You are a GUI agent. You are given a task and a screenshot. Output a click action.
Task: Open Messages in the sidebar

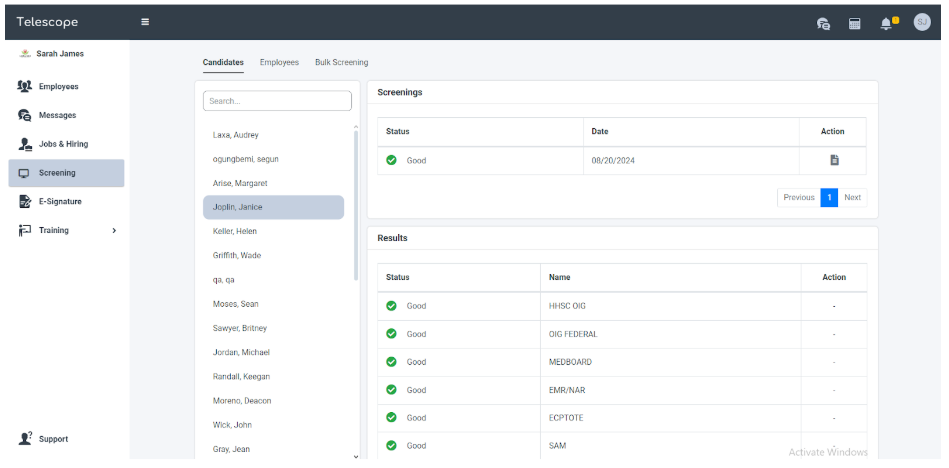[57, 116]
